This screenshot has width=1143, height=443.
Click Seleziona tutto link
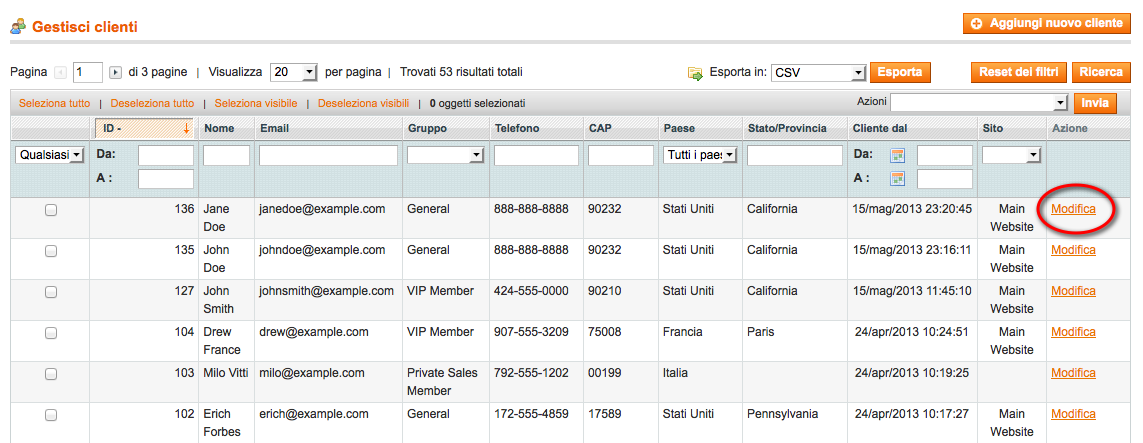tap(55, 103)
